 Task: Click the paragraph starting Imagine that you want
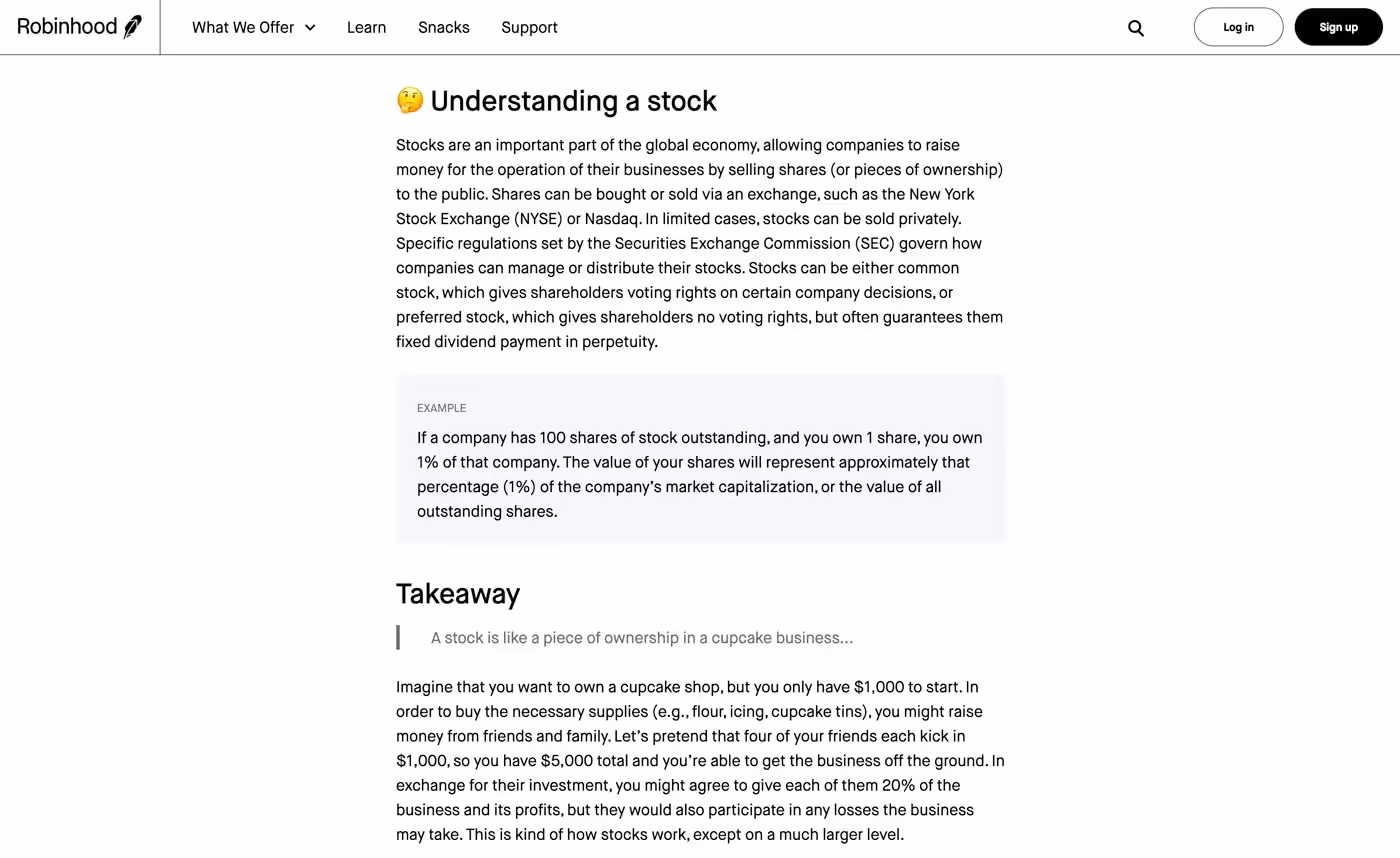click(x=699, y=761)
